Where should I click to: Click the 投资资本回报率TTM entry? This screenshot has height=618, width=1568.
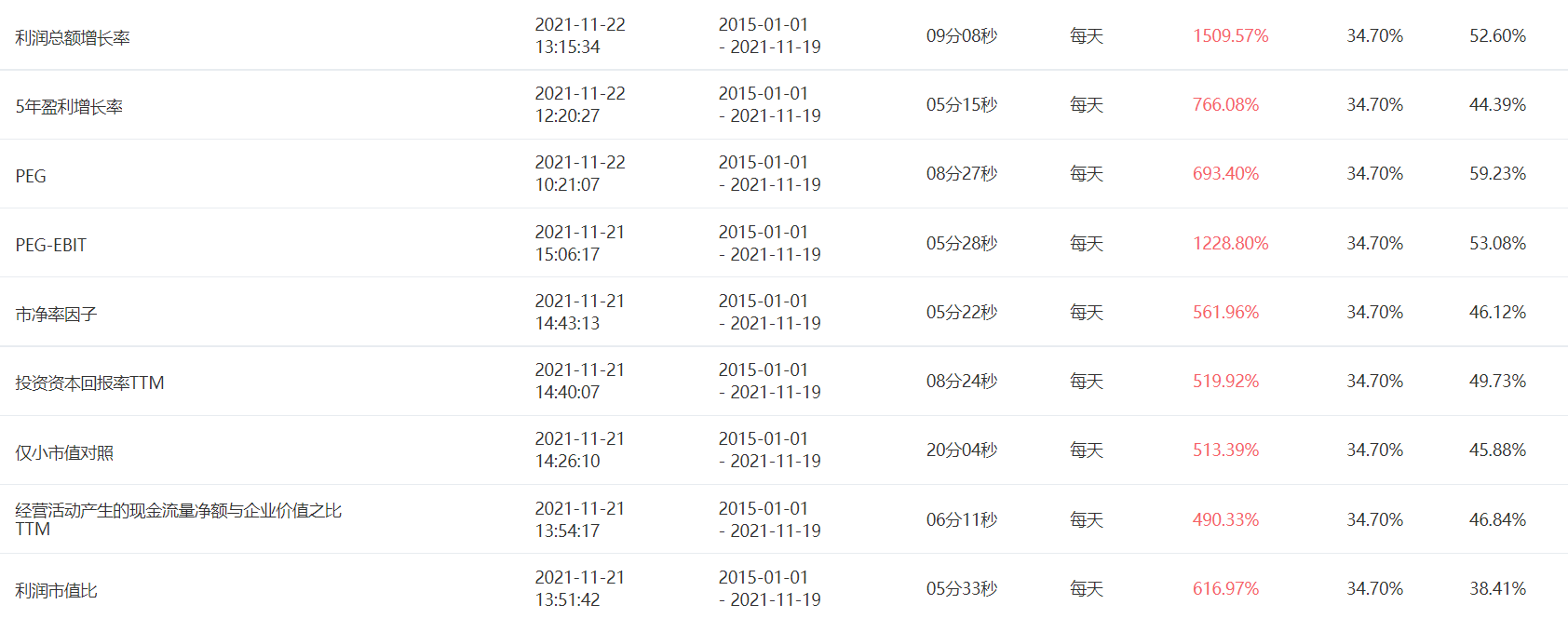[89, 383]
